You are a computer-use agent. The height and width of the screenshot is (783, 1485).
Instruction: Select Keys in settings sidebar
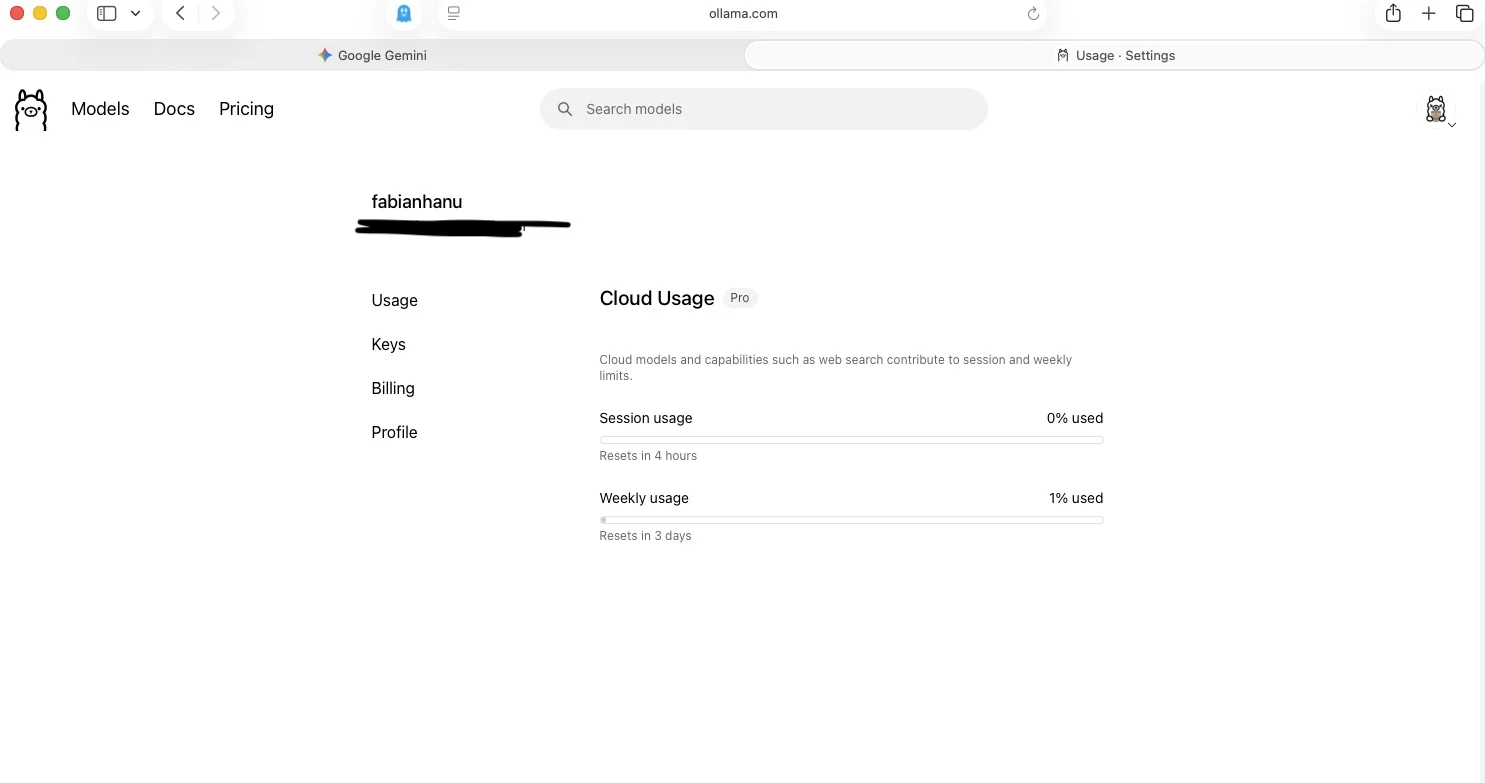(x=388, y=344)
